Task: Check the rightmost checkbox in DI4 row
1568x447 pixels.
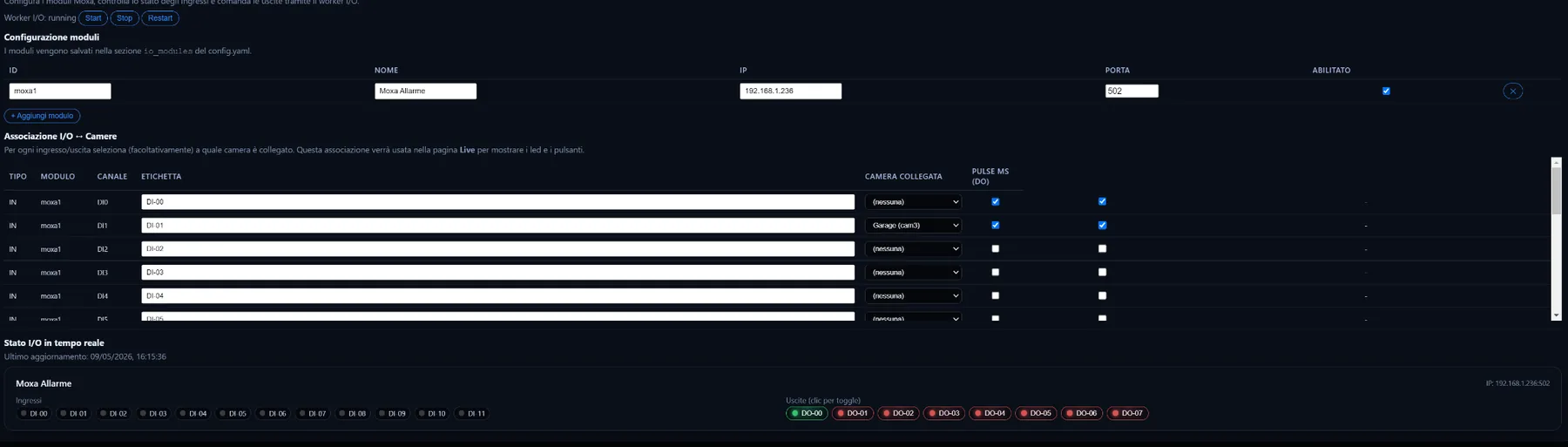Action: pos(1102,295)
